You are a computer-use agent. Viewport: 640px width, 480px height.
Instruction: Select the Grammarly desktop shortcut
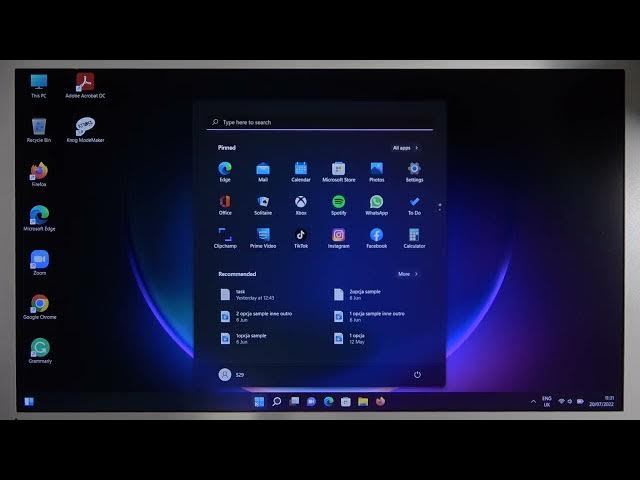click(40, 351)
